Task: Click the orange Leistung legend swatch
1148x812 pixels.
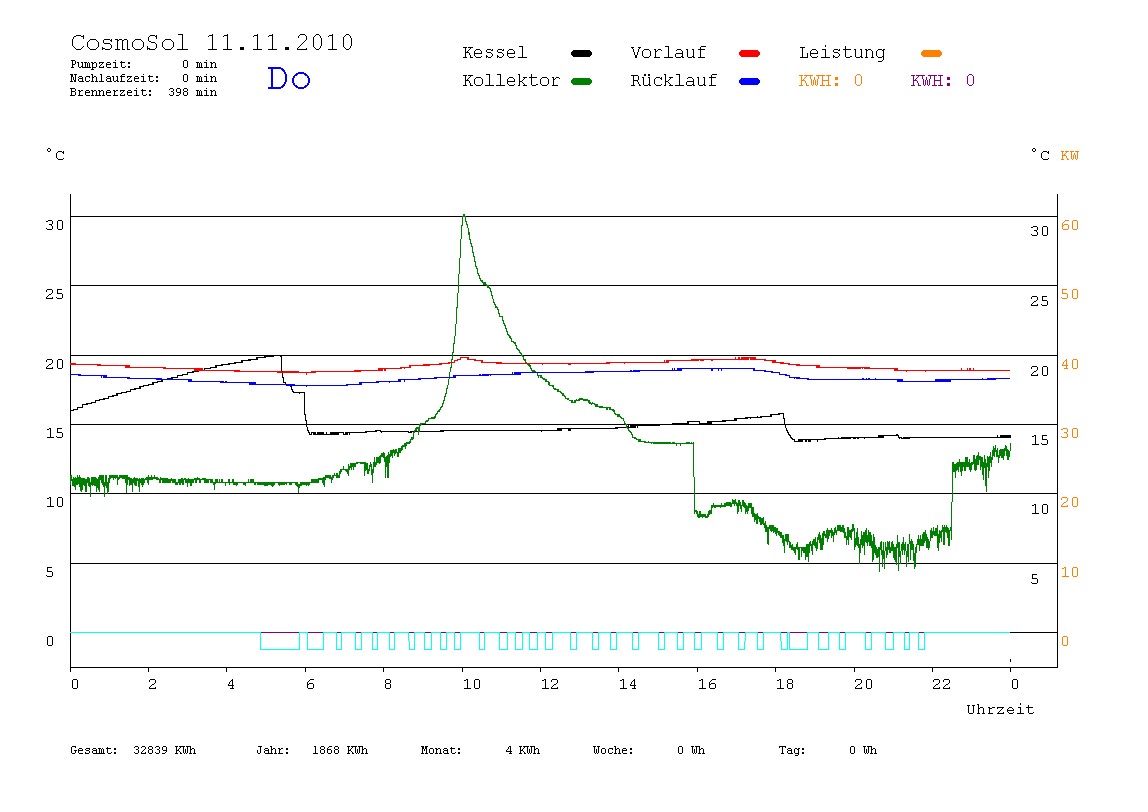Action: click(x=931, y=53)
